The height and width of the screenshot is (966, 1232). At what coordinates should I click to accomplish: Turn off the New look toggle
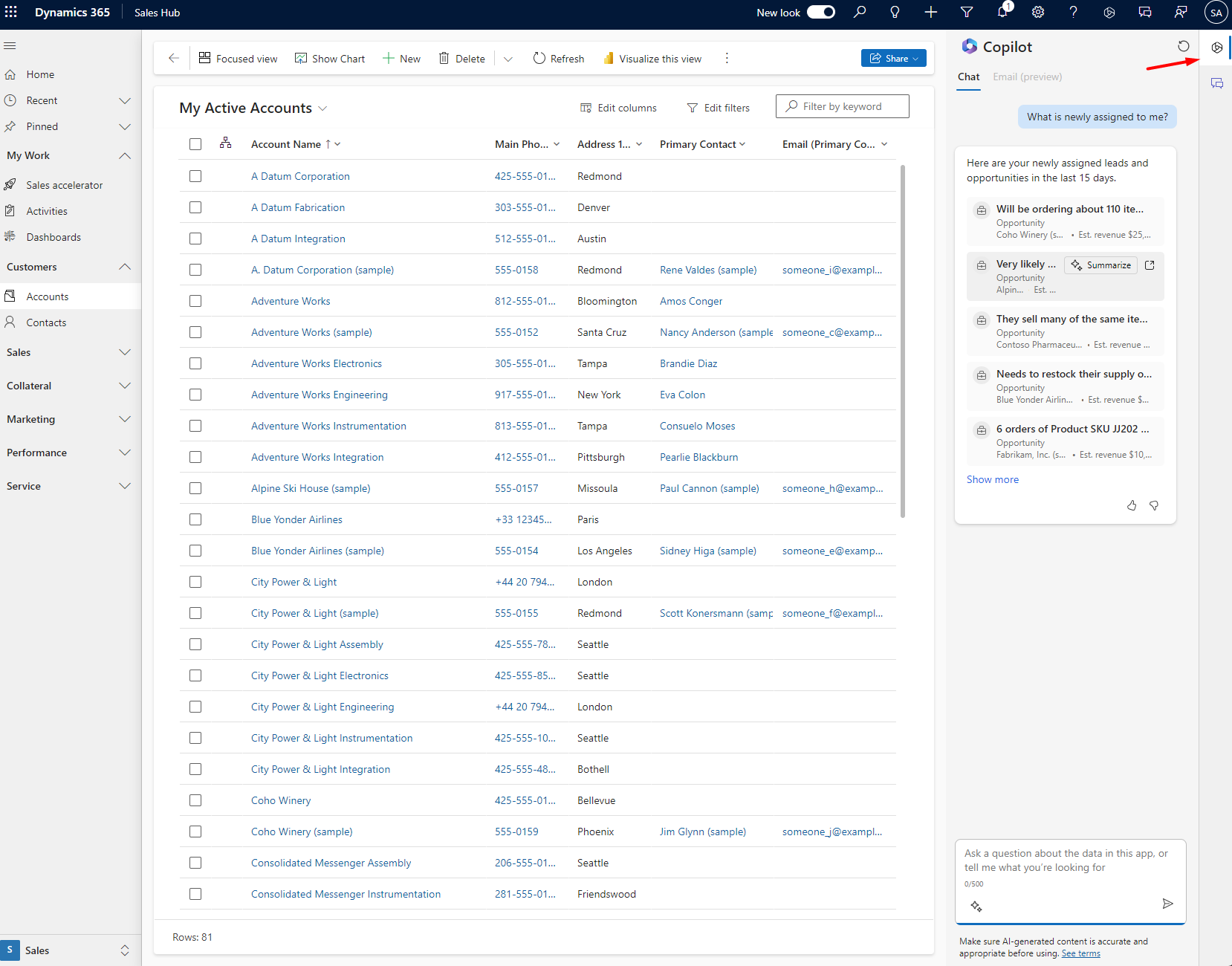[x=821, y=12]
